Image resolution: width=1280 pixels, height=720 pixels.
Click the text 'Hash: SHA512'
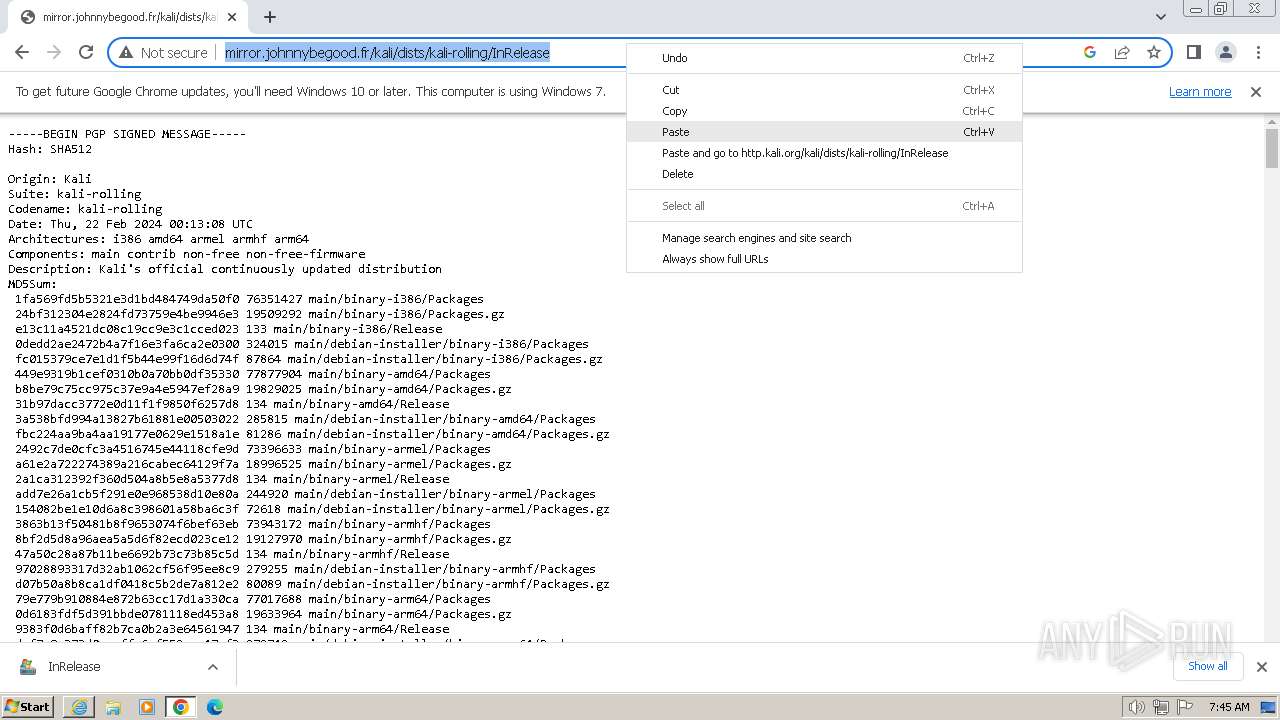pos(50,149)
